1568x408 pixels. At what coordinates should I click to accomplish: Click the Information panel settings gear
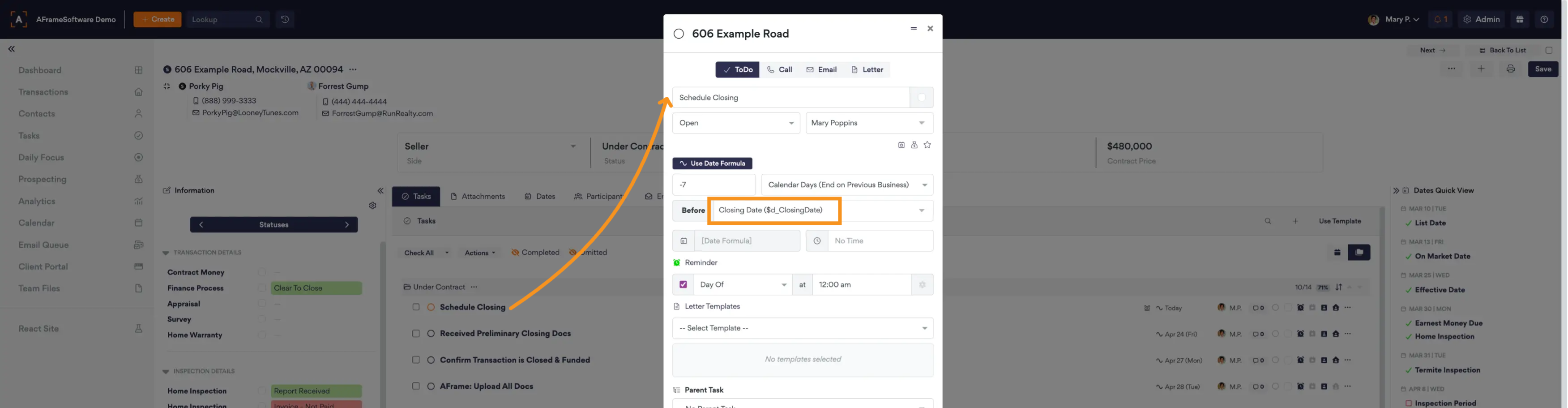pos(372,206)
